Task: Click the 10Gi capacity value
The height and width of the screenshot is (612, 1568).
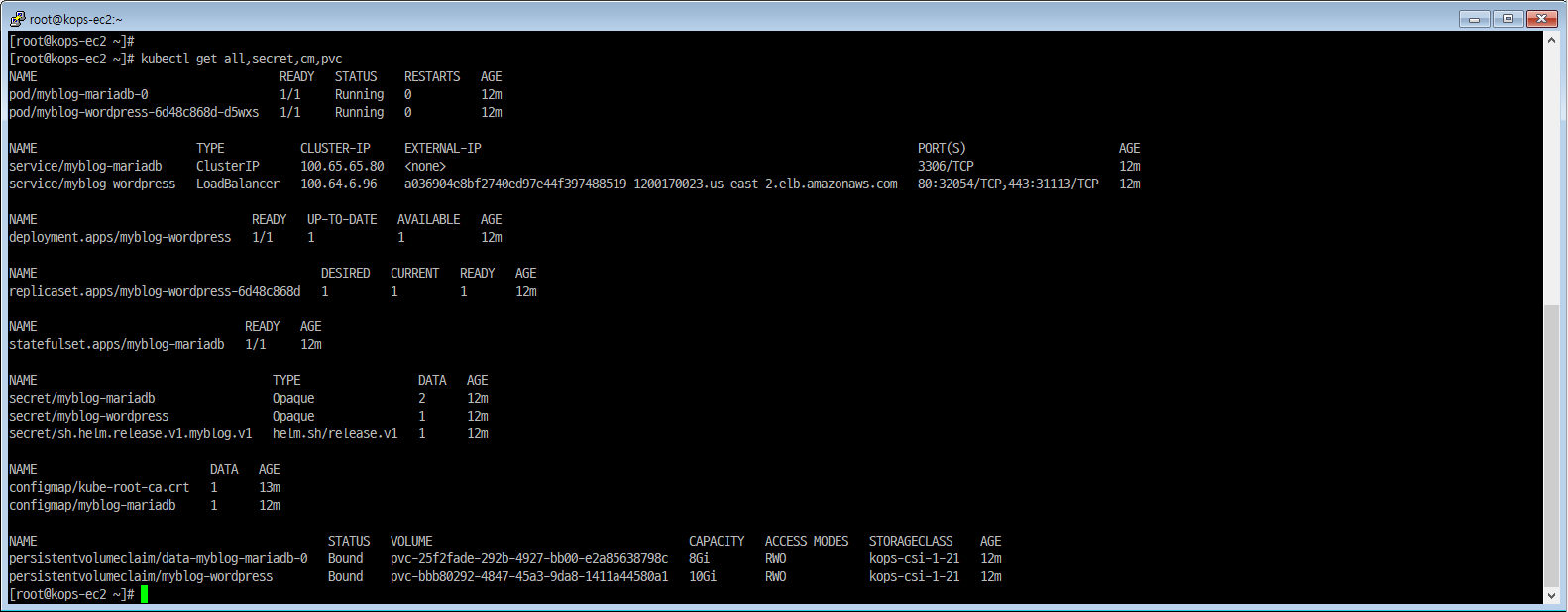Action: tap(703, 576)
